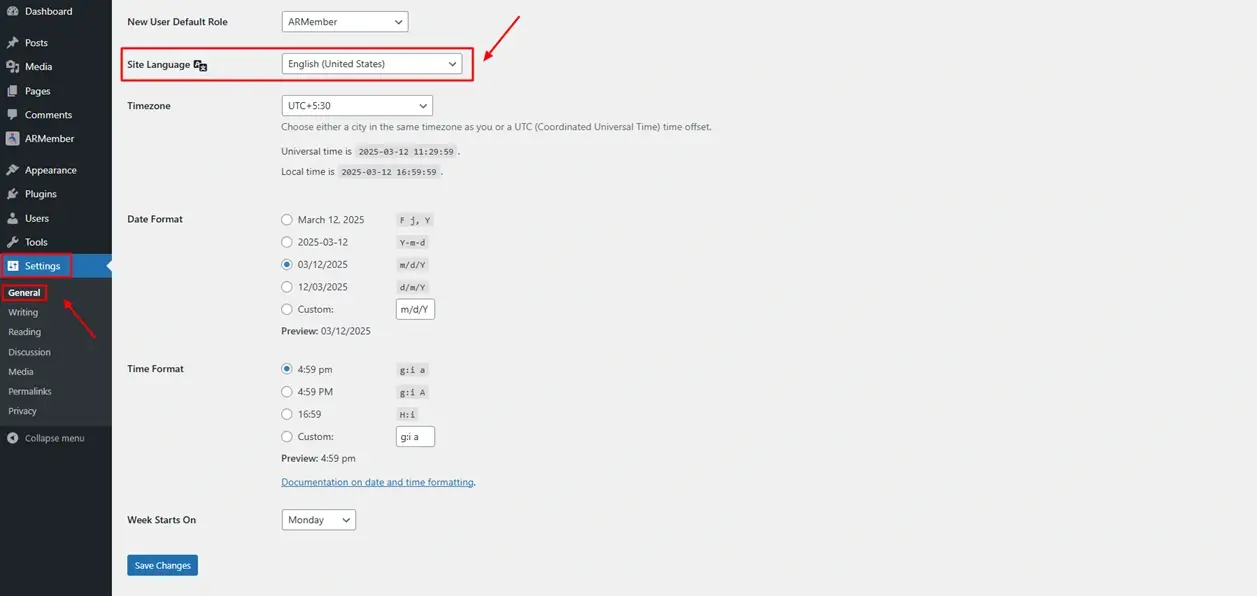Screen dimensions: 1257x596
Task: Click the custom time format input field
Action: (x=415, y=436)
